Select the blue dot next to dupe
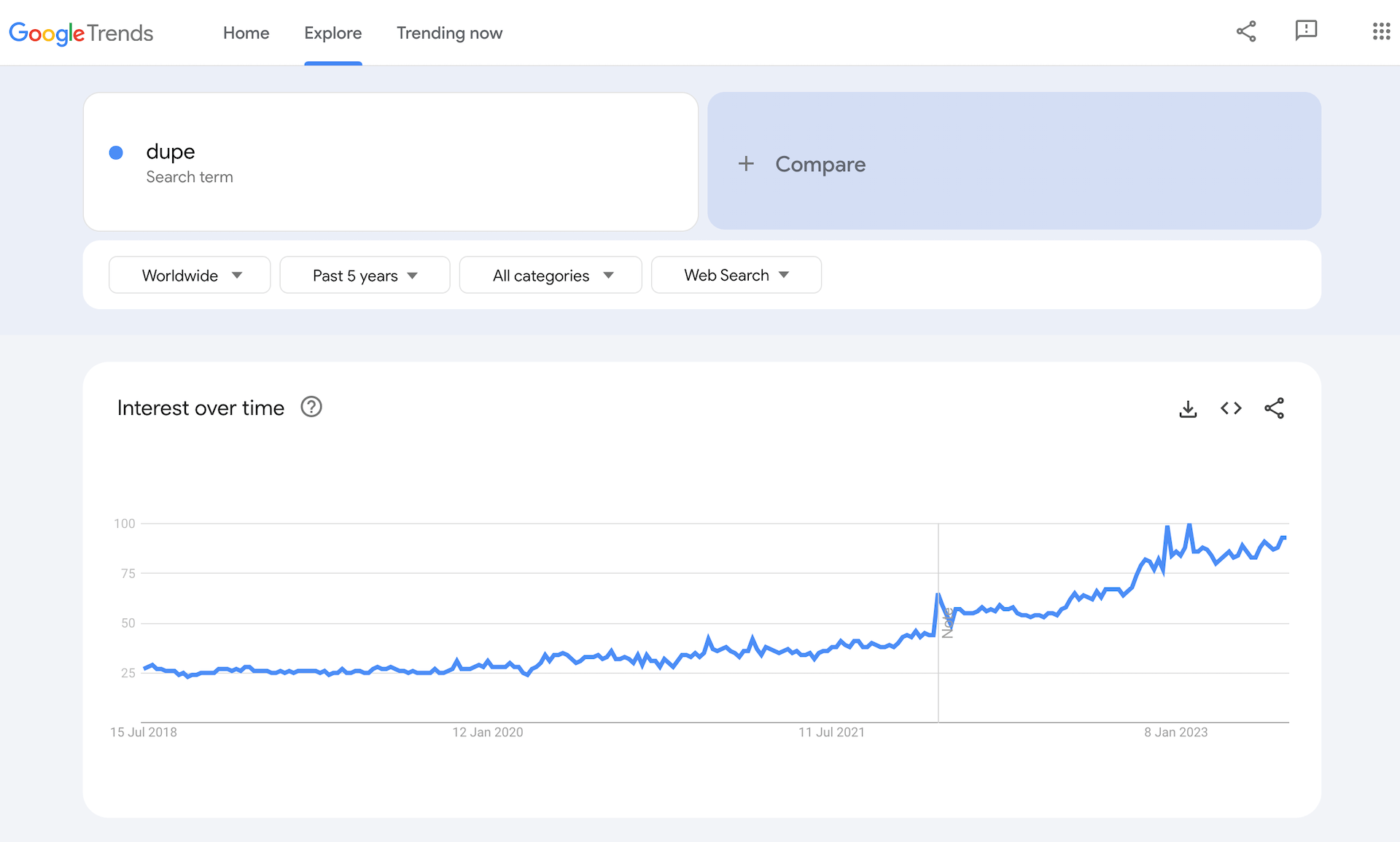1400x842 pixels. click(116, 152)
